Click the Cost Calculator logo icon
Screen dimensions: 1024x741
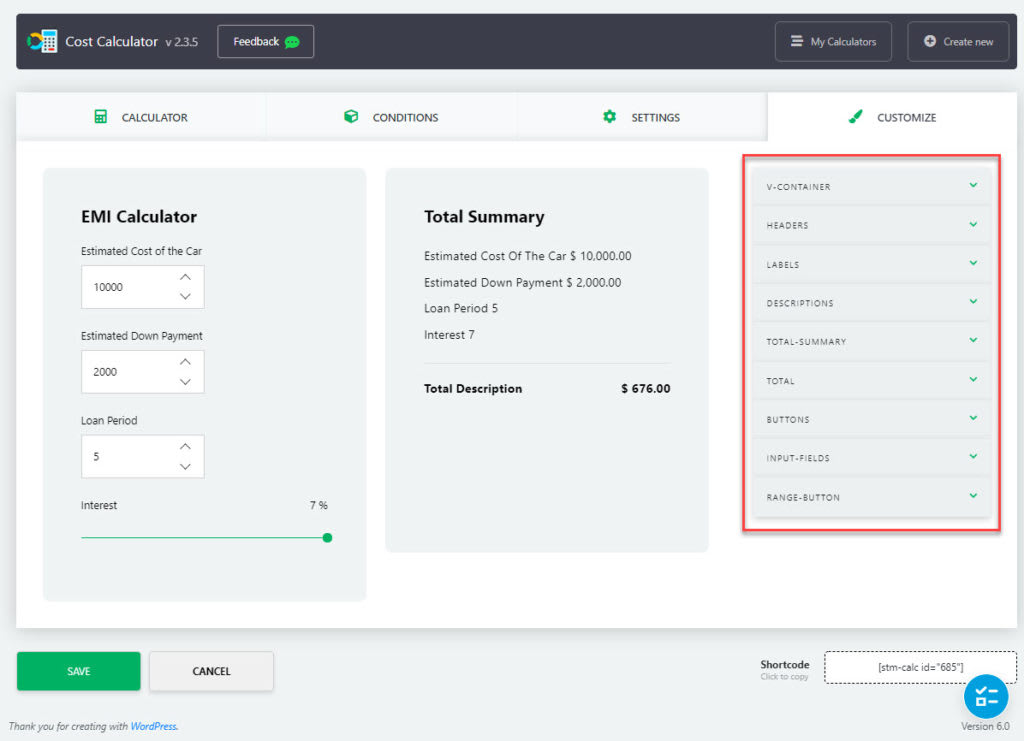point(42,41)
